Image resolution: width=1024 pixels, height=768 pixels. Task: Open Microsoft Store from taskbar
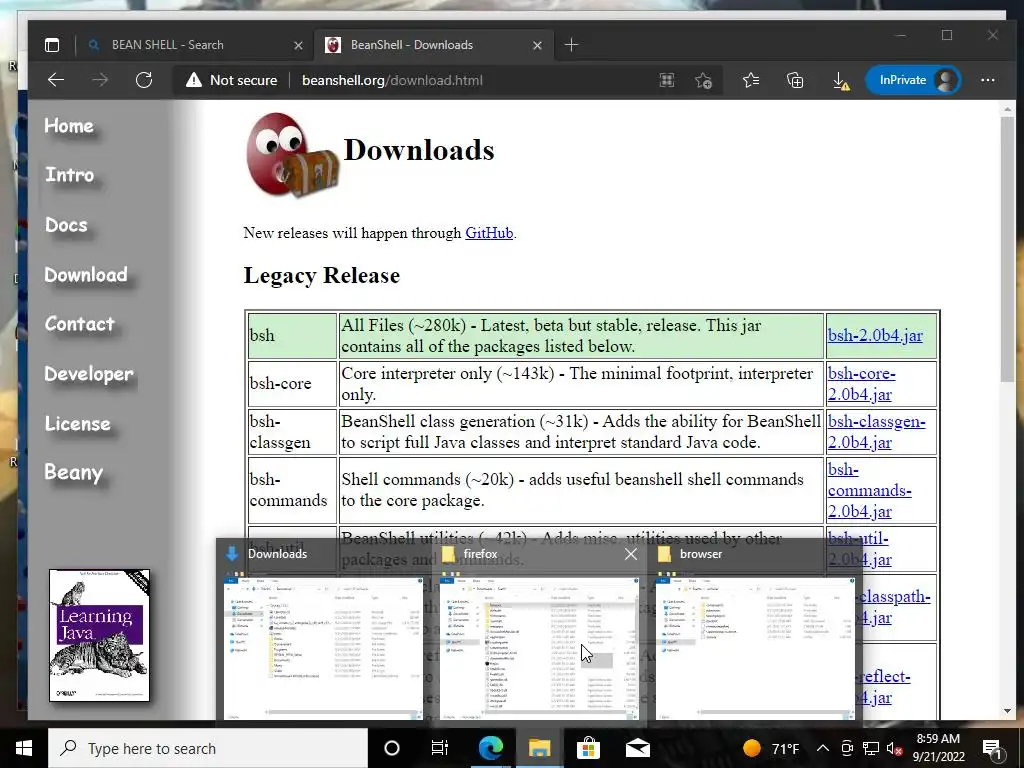(588, 748)
